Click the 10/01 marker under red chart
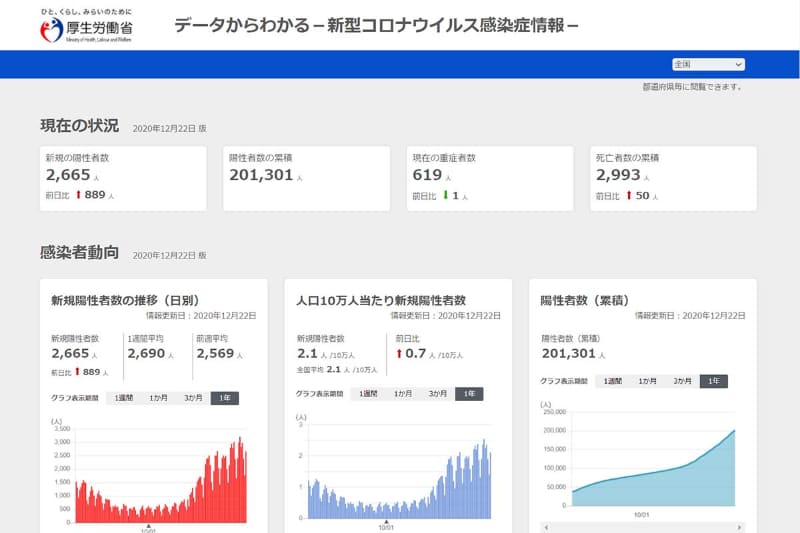 click(148, 528)
